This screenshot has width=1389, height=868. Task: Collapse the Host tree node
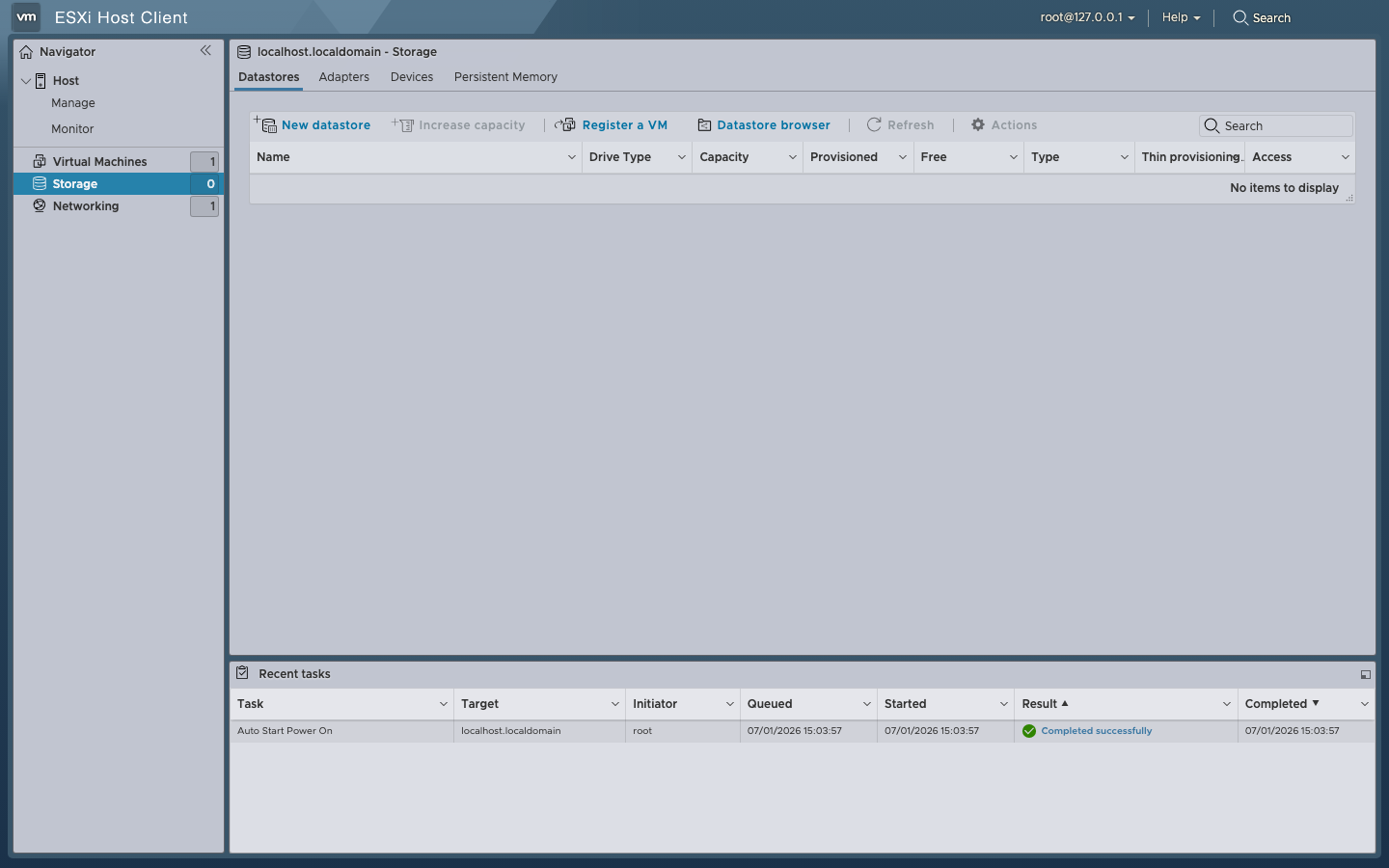[x=26, y=81]
